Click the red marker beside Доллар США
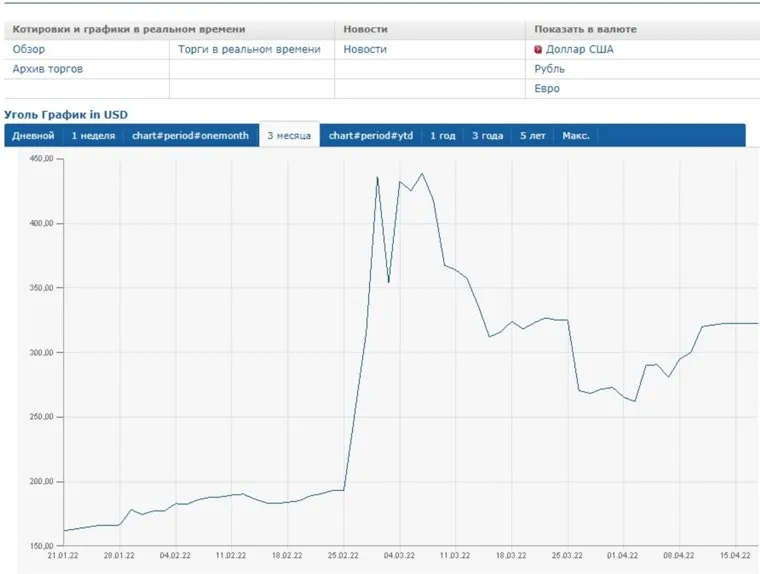Screen dimensions: 760x574 click(538, 49)
